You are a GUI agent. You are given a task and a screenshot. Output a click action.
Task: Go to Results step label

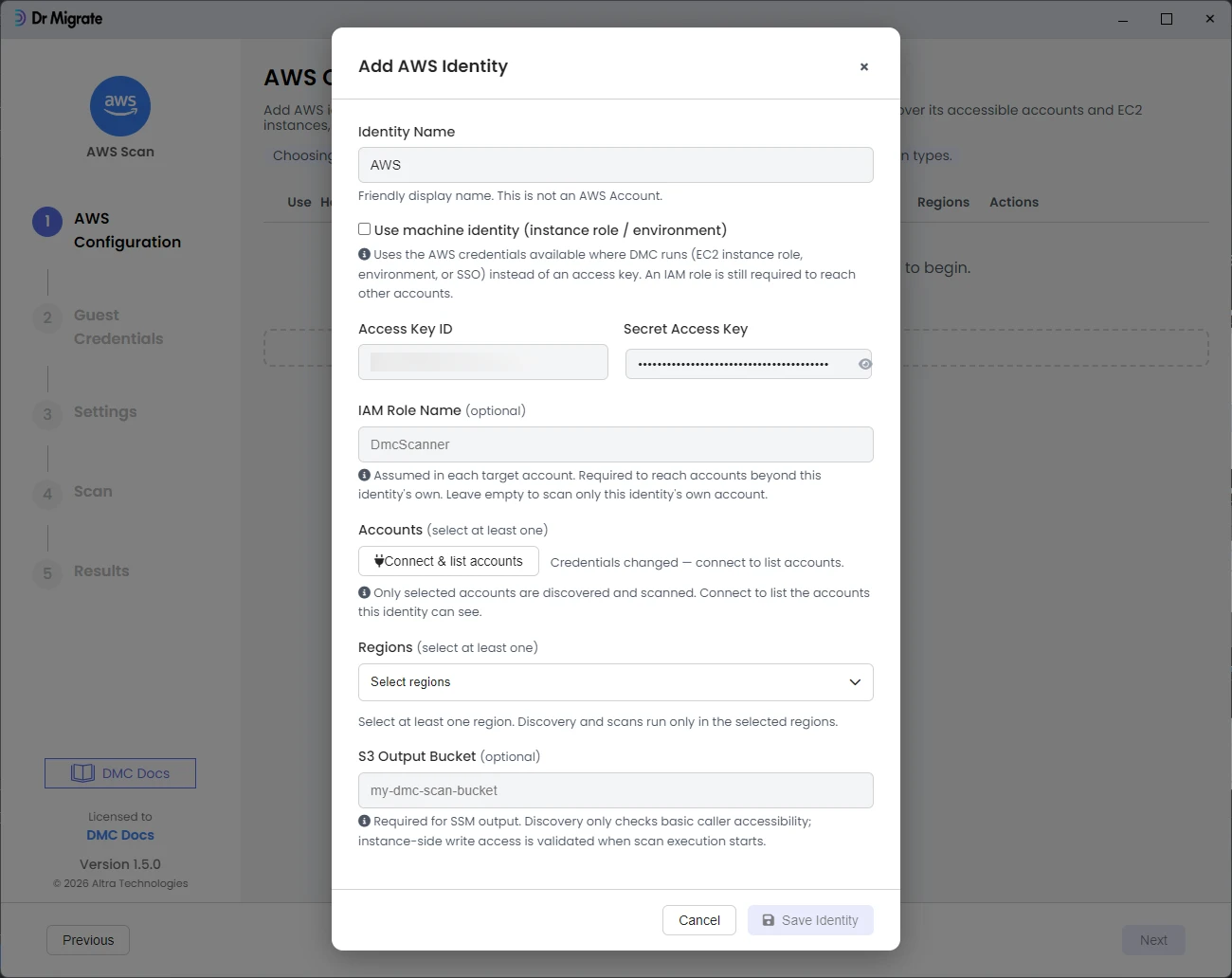101,571
